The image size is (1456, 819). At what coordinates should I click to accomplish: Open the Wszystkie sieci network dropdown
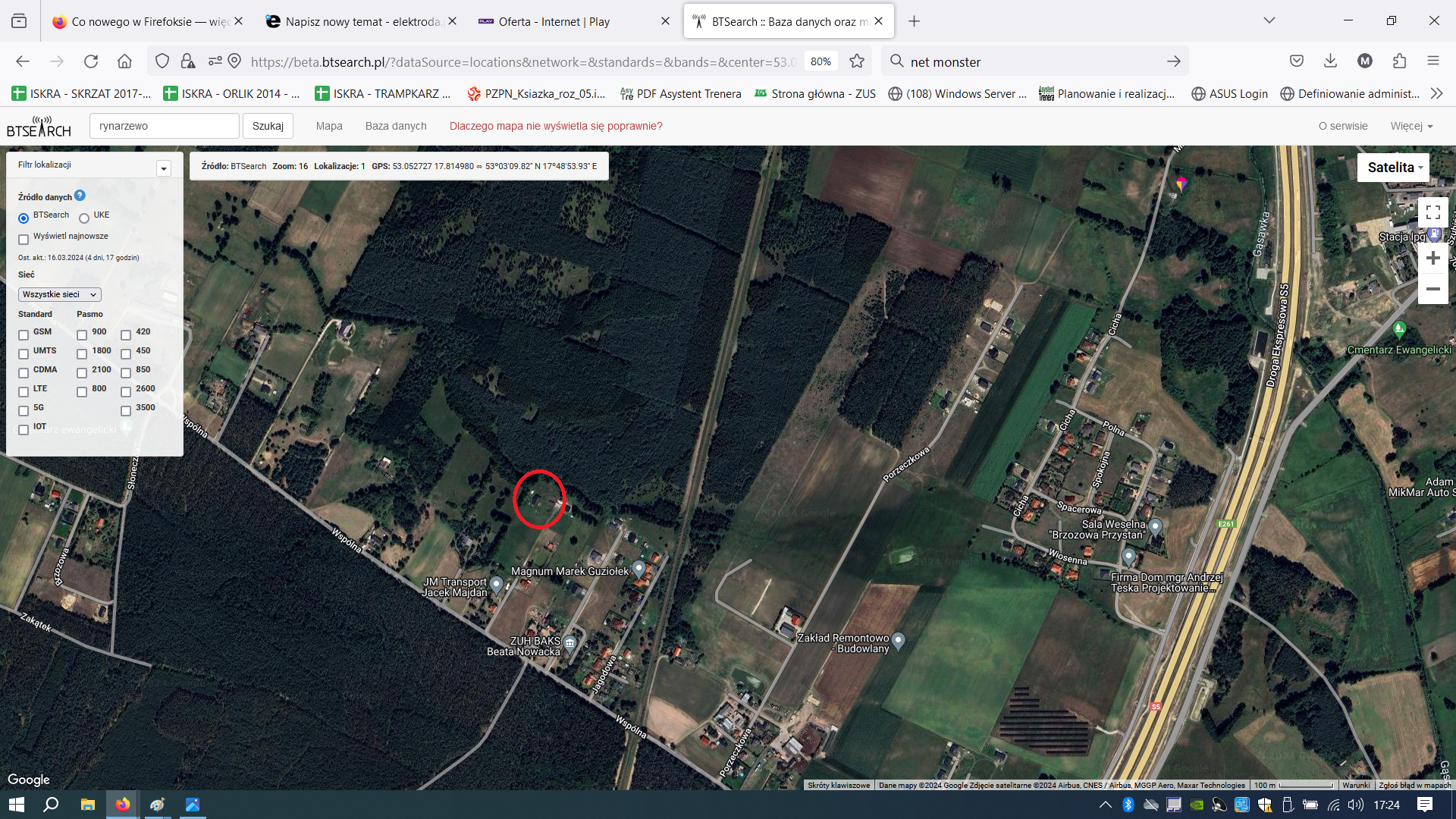pyautogui.click(x=60, y=294)
